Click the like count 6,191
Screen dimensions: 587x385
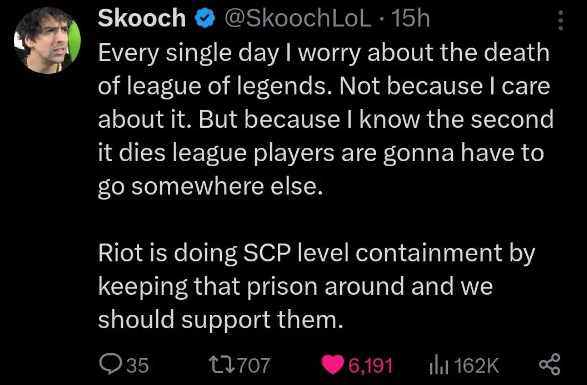[x=370, y=365]
